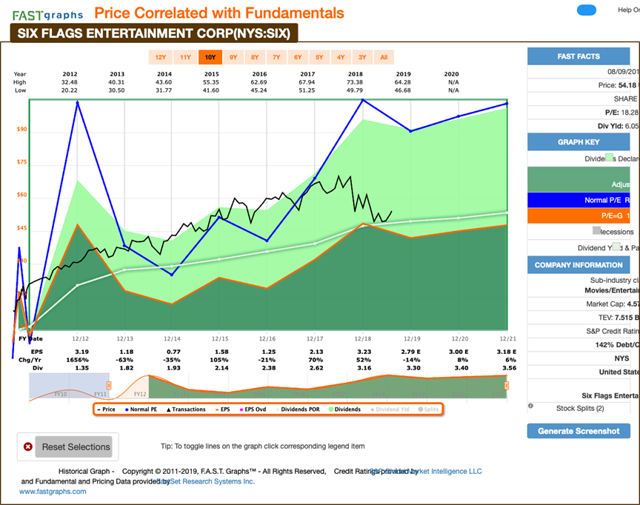Click the orange P/E=G key bar
The width and height of the screenshot is (640, 505).
[x=578, y=216]
